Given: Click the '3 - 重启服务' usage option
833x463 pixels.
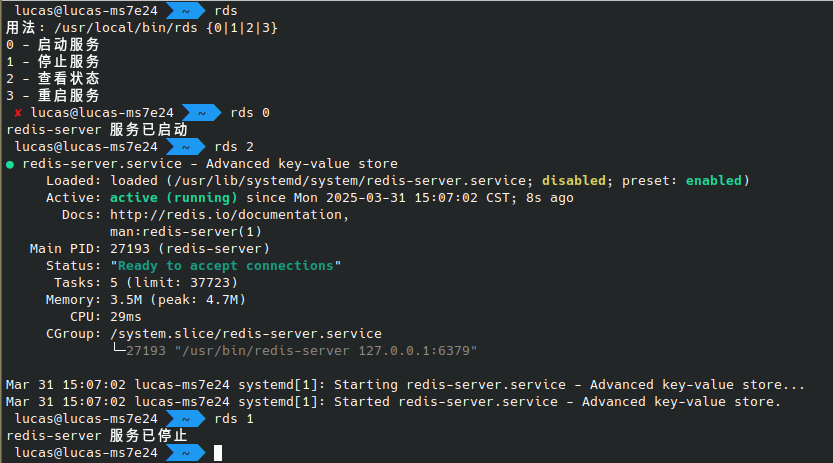Looking at the screenshot, I should pyautogui.click(x=53, y=96).
